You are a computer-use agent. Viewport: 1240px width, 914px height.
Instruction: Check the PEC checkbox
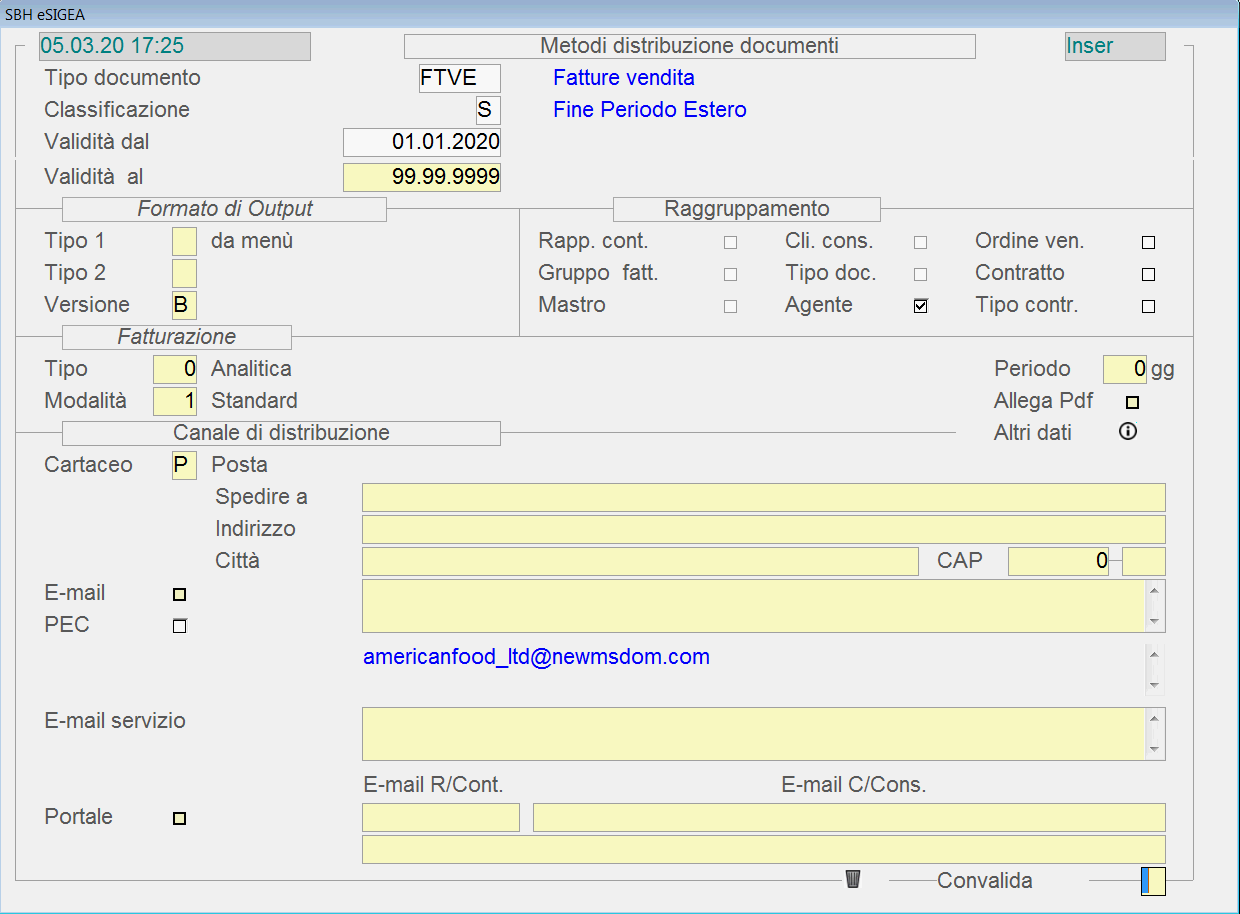pyautogui.click(x=180, y=626)
